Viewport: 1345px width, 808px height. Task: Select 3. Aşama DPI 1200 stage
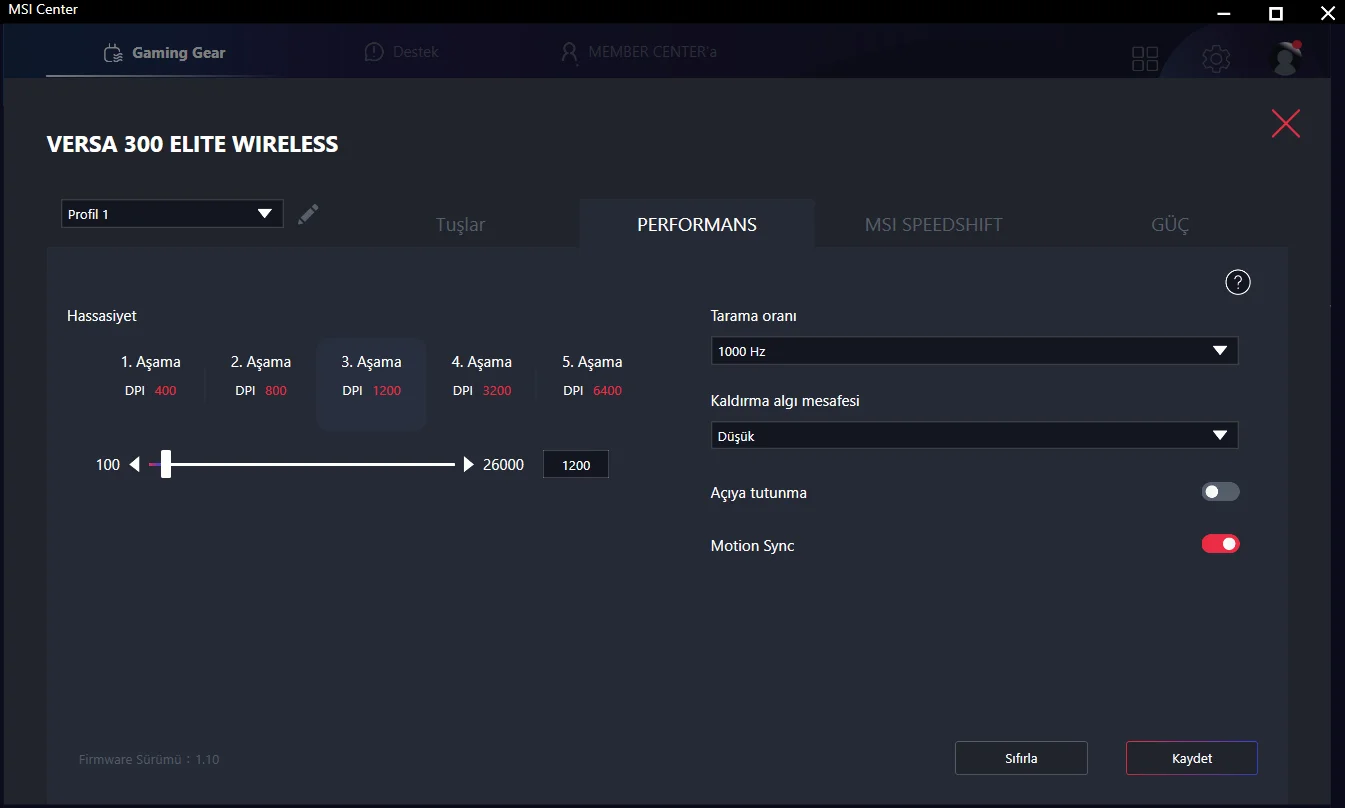click(x=372, y=384)
